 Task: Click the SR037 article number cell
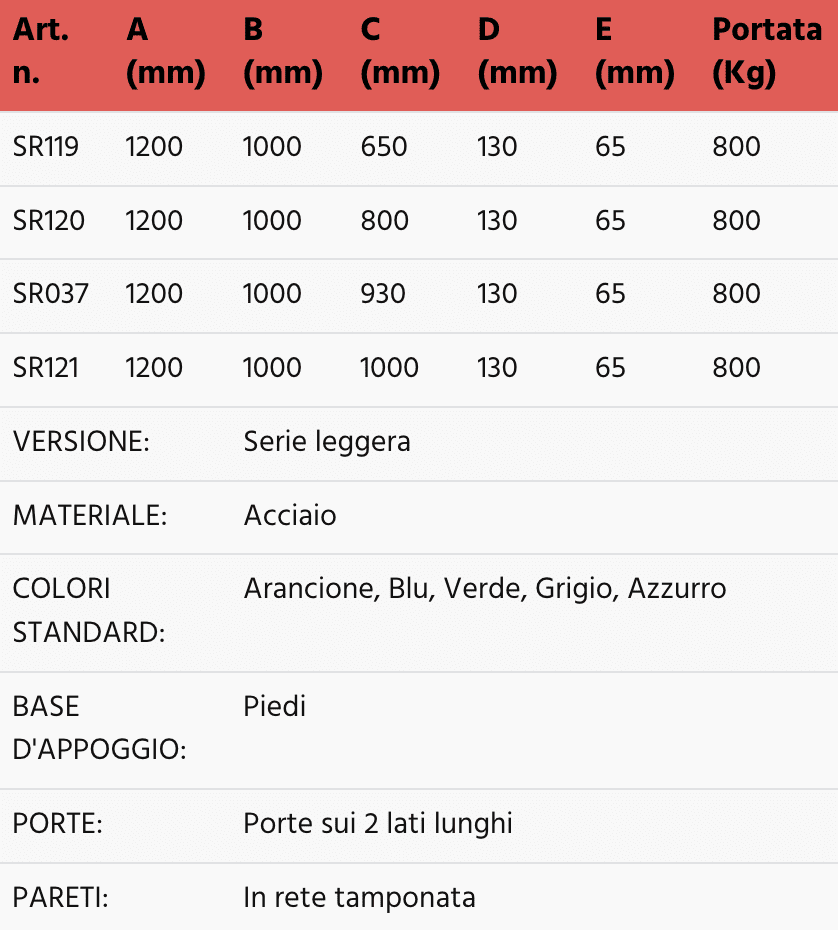point(51,294)
